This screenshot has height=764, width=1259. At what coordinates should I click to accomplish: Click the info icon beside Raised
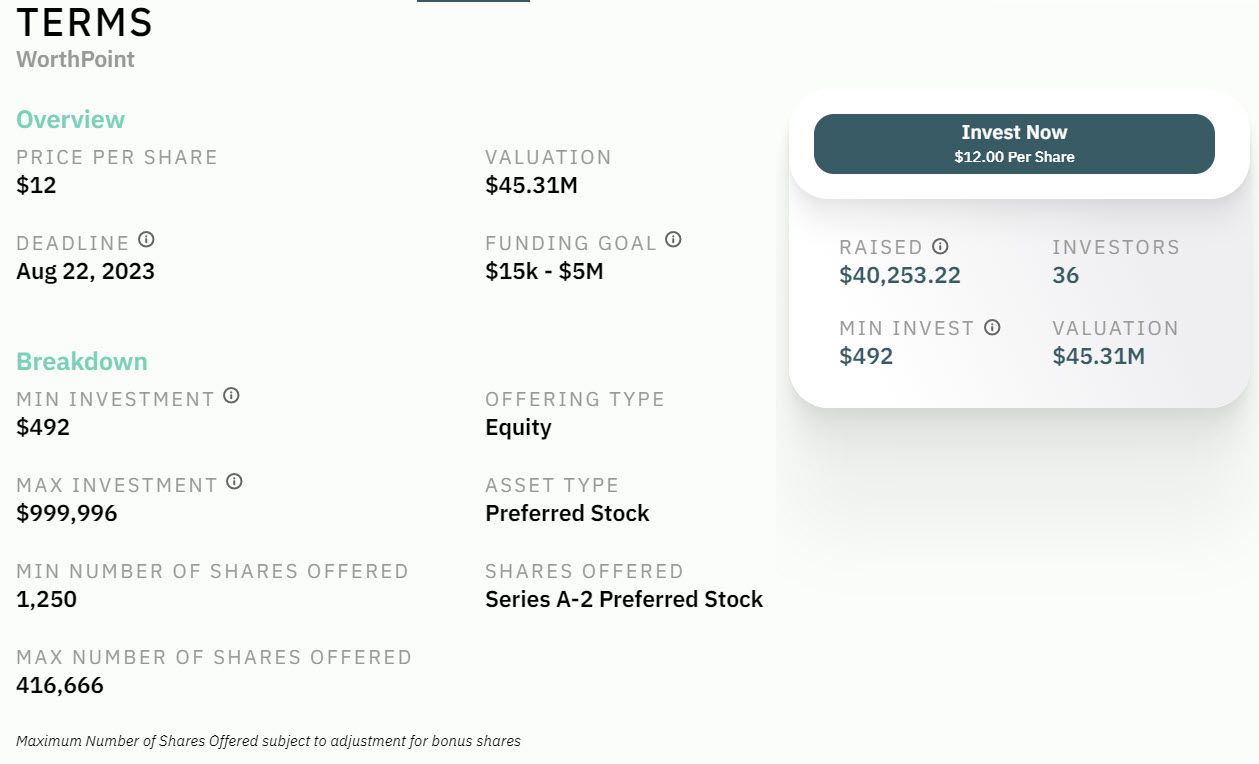(x=940, y=246)
